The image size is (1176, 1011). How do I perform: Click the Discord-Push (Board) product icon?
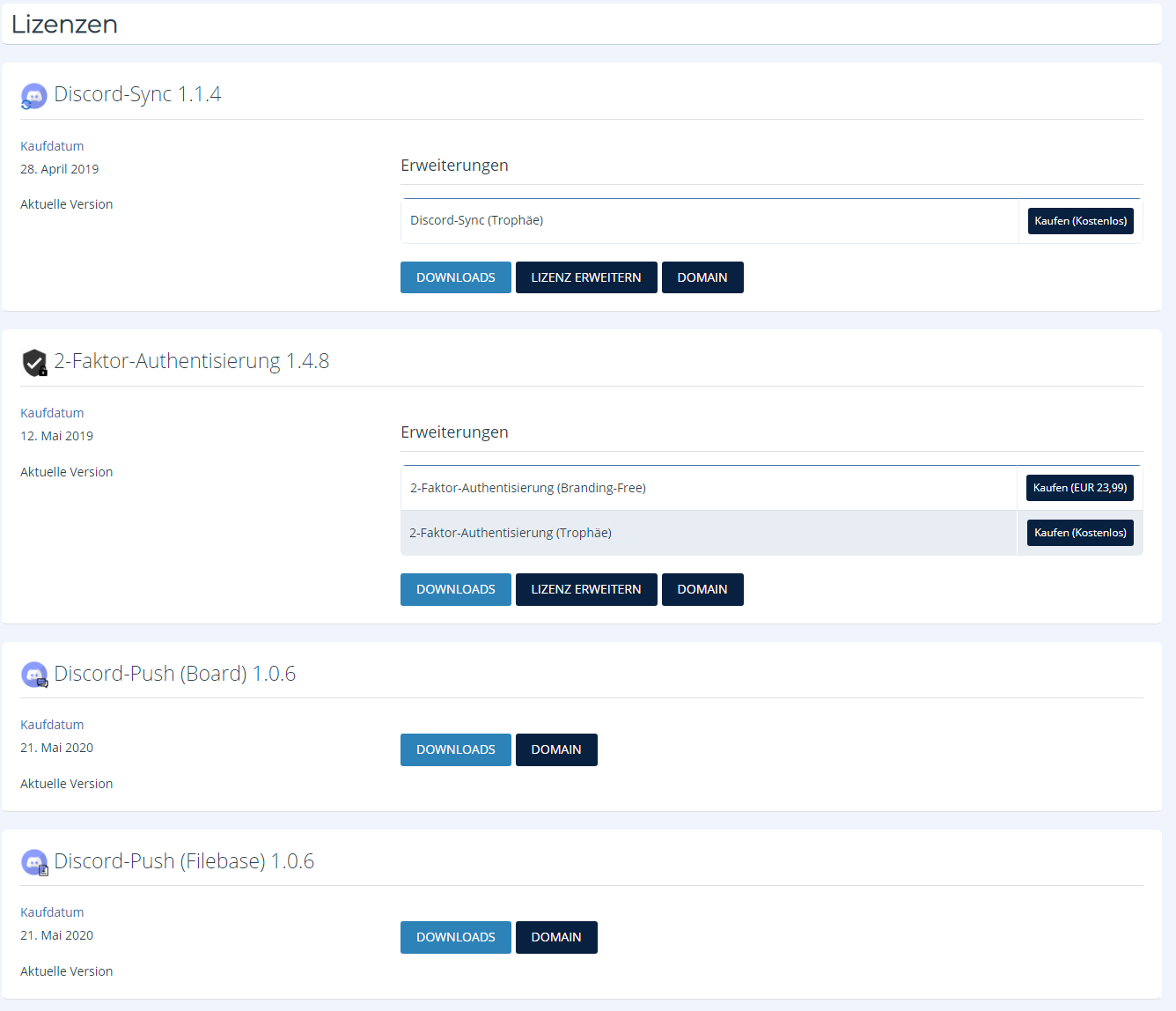(33, 675)
